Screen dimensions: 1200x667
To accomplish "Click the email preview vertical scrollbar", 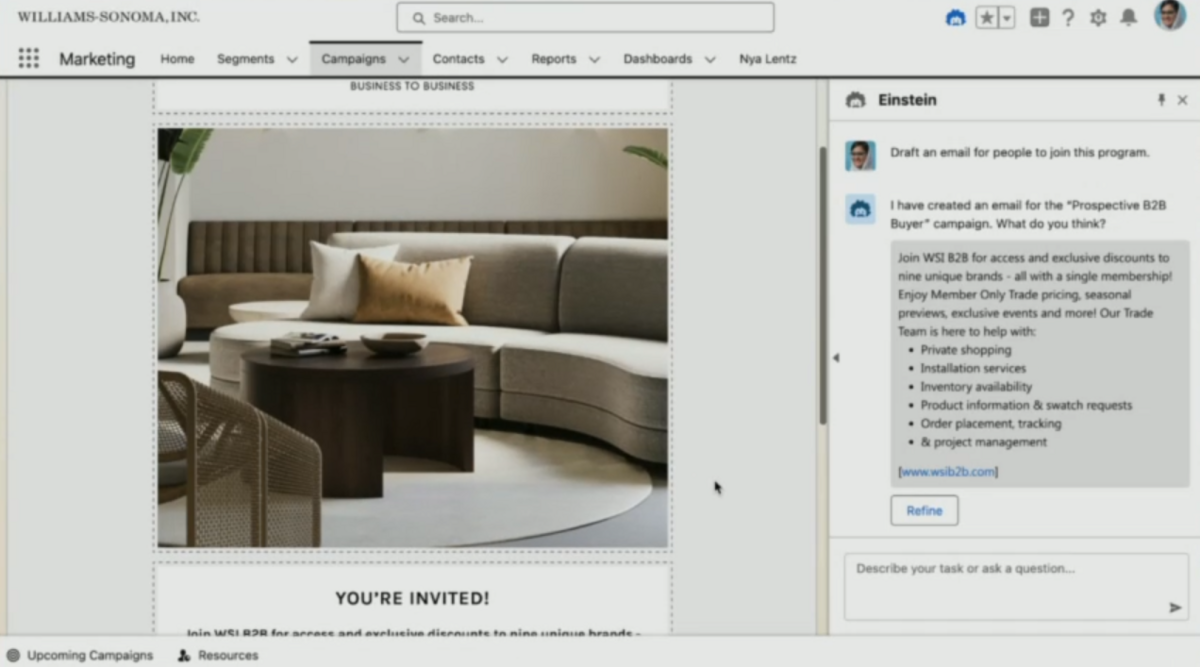I will [823, 285].
